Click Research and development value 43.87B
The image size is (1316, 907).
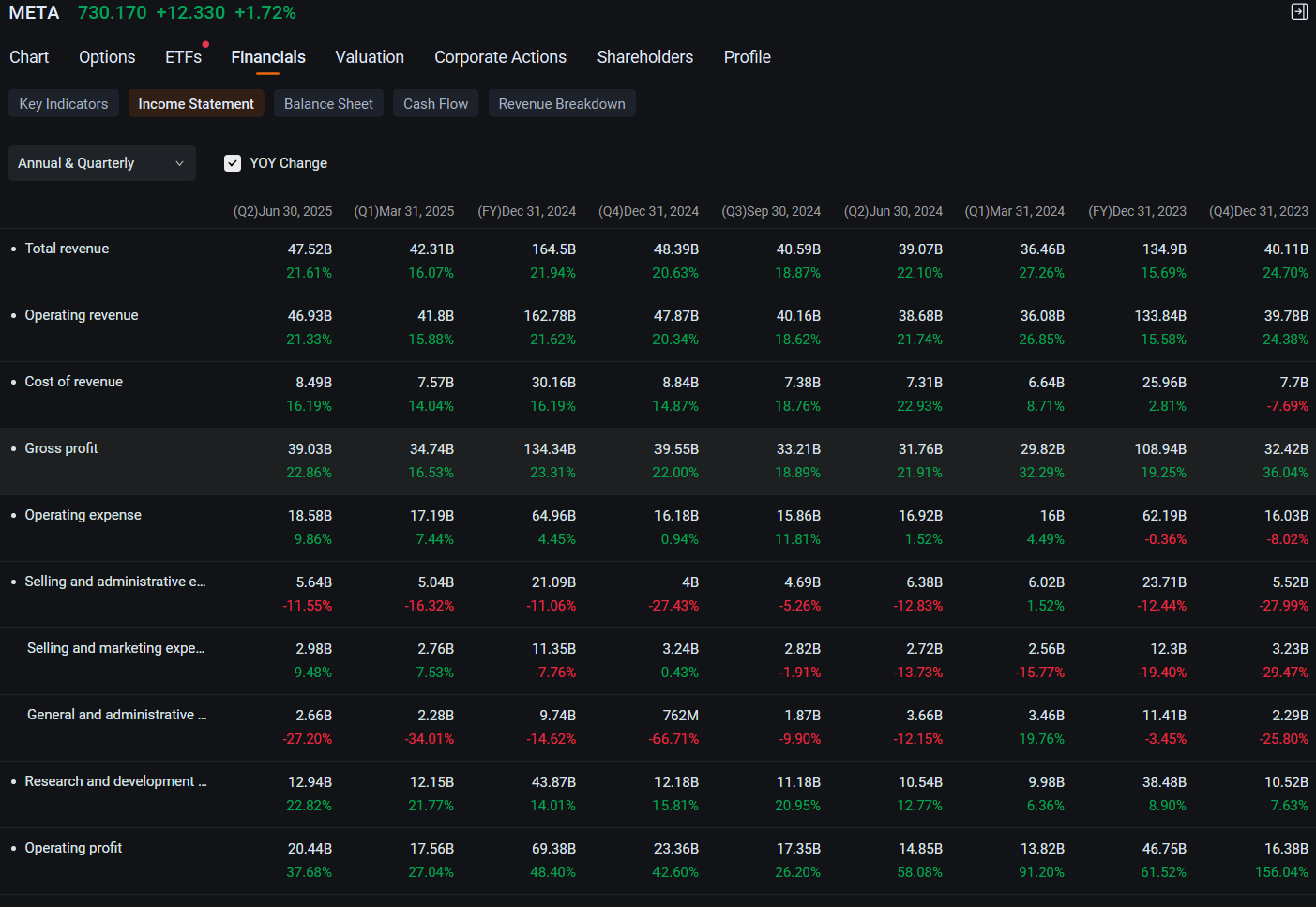553,782
